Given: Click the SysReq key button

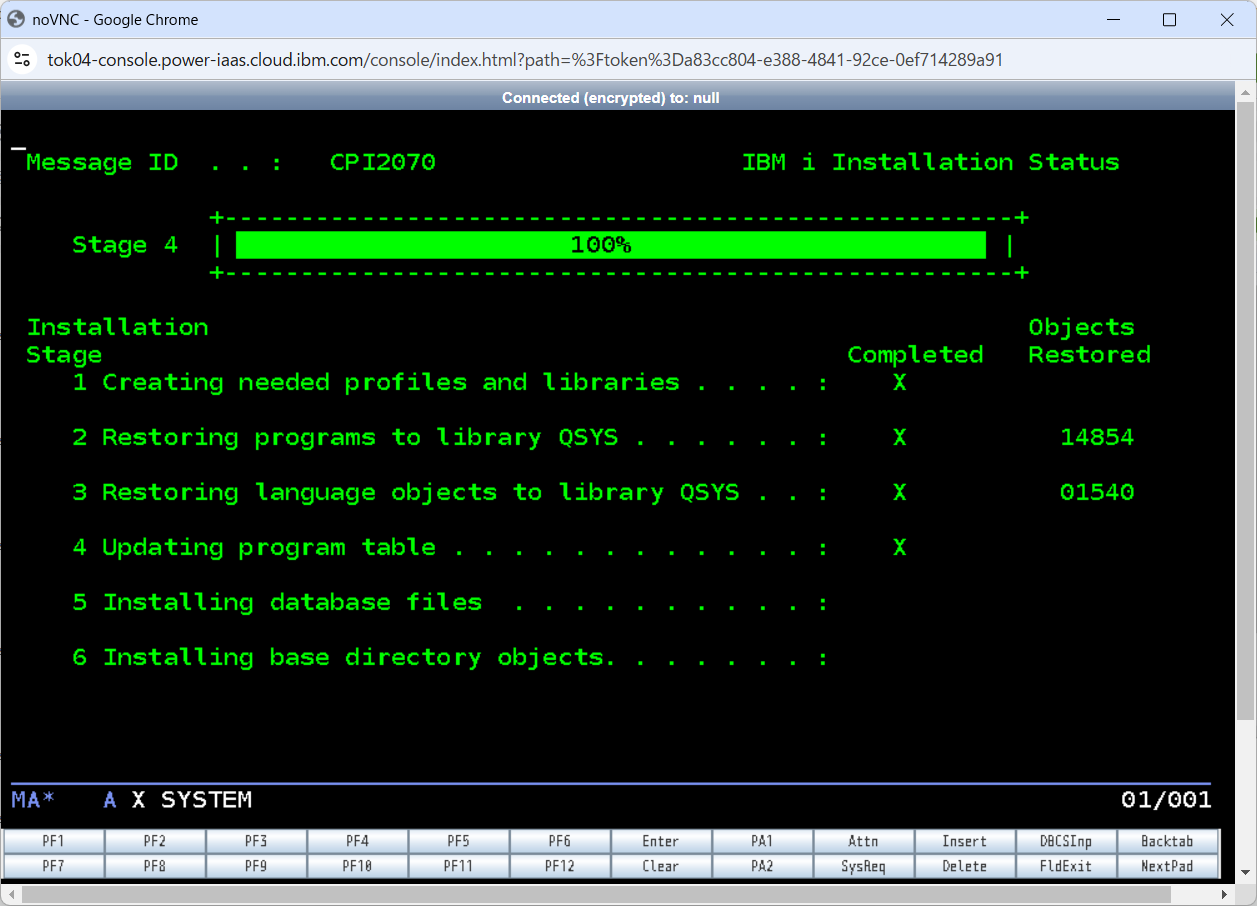Looking at the screenshot, I should (864, 866).
